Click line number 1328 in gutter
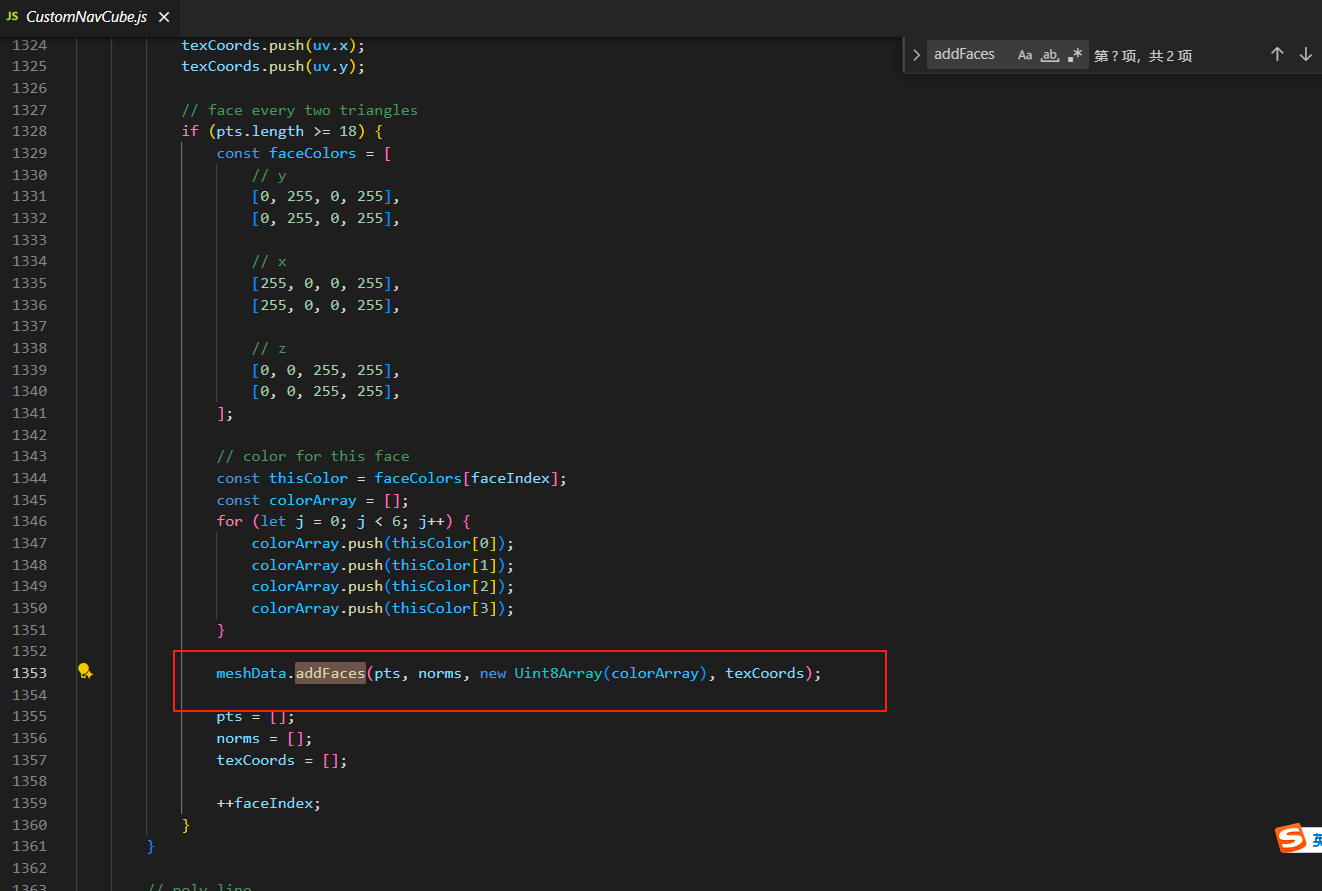This screenshot has width=1322, height=891. [x=29, y=131]
